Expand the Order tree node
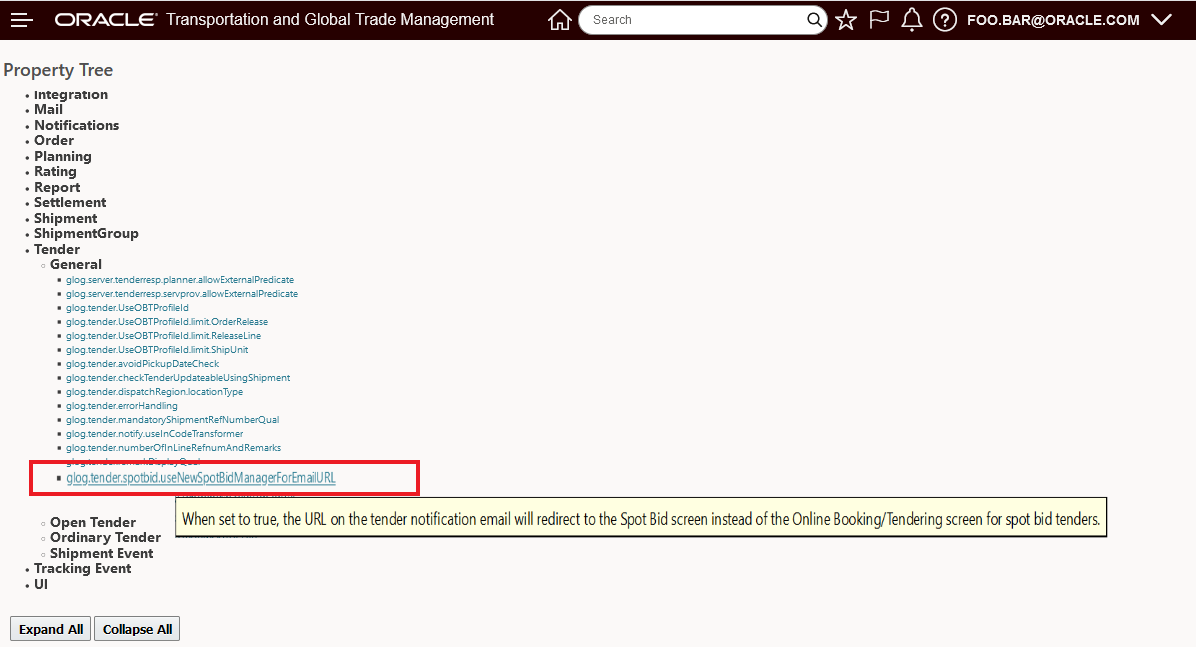This screenshot has height=647, width=1196. [53, 140]
